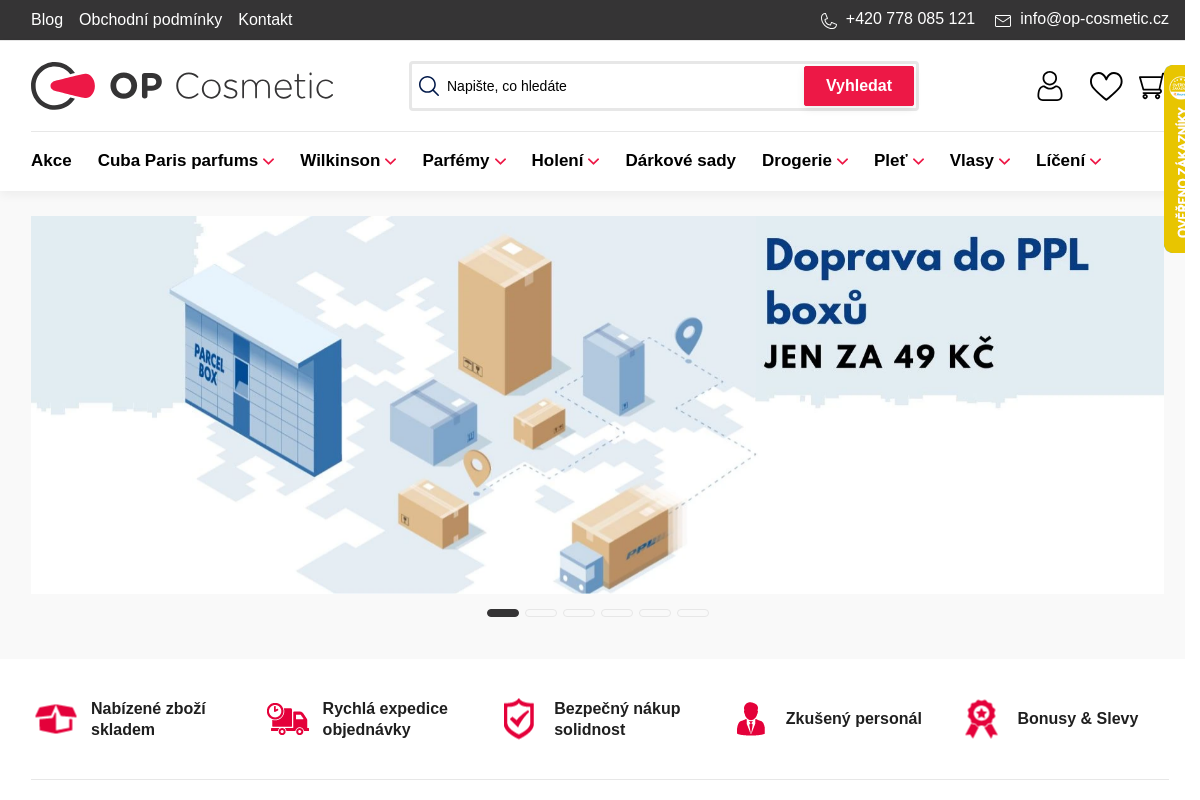1200x800 pixels.
Task: Open the Akce category
Action: (51, 161)
